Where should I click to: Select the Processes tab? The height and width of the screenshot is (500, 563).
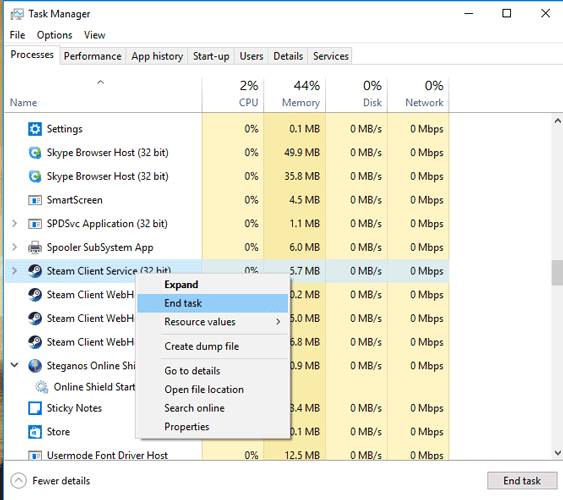tap(32, 55)
